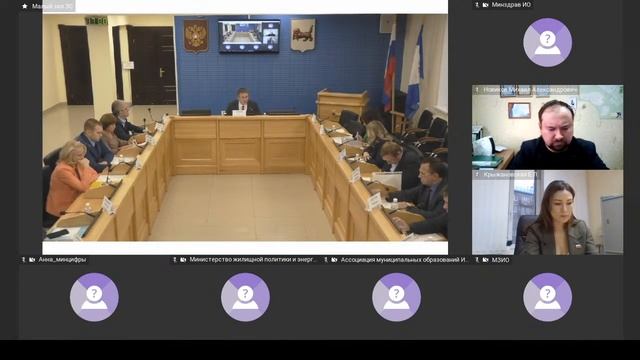Click camera-off icon beside Министерство жилищной политики
This screenshot has width=640, height=360.
[183, 260]
